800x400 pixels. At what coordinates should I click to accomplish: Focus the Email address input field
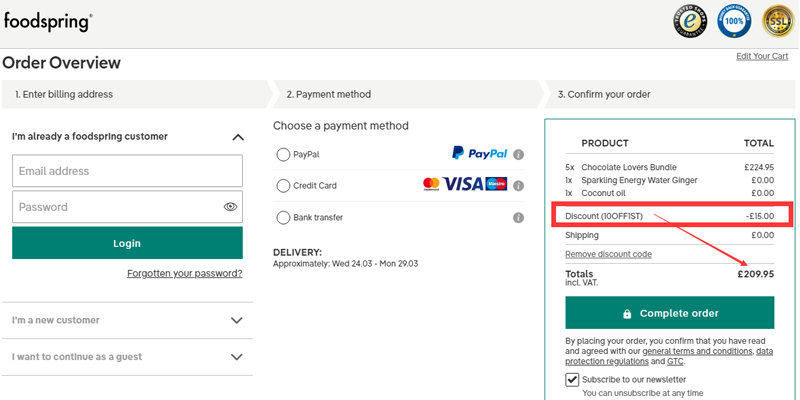coord(127,171)
